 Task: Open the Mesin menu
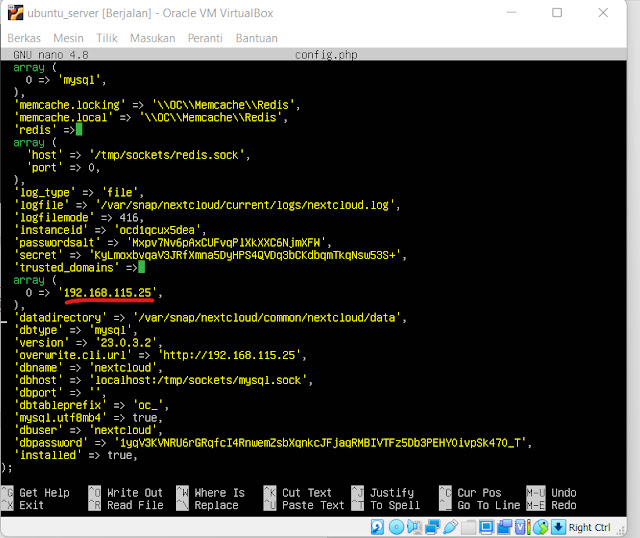pyautogui.click(x=68, y=38)
